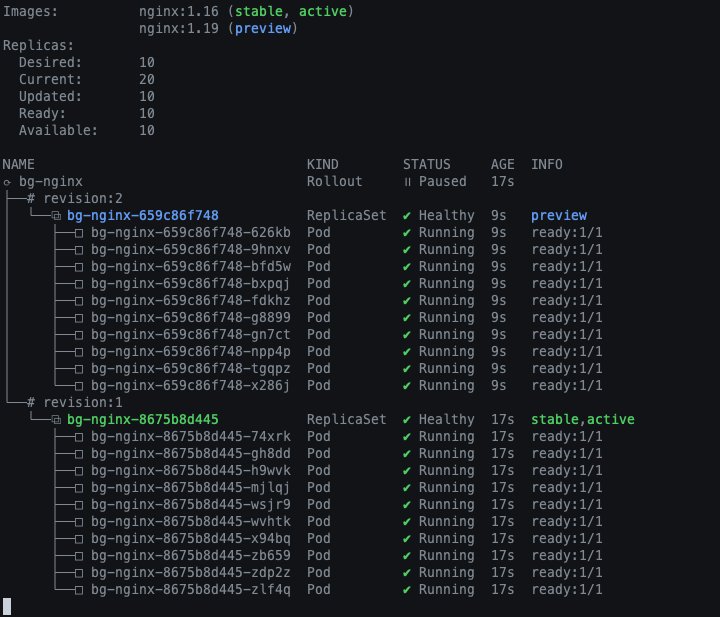Viewport: 720px width, 617px height.
Task: Click the ReplicaSet icon beside bg-nginx-659c86f748
Action: [56, 215]
